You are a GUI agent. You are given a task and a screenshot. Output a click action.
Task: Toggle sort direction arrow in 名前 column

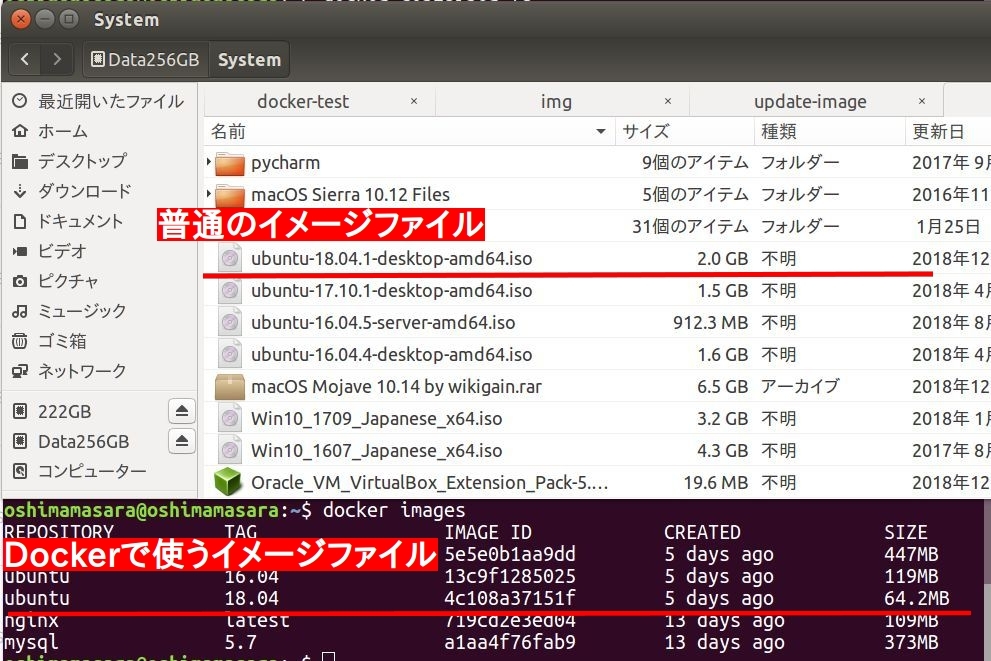pyautogui.click(x=600, y=131)
